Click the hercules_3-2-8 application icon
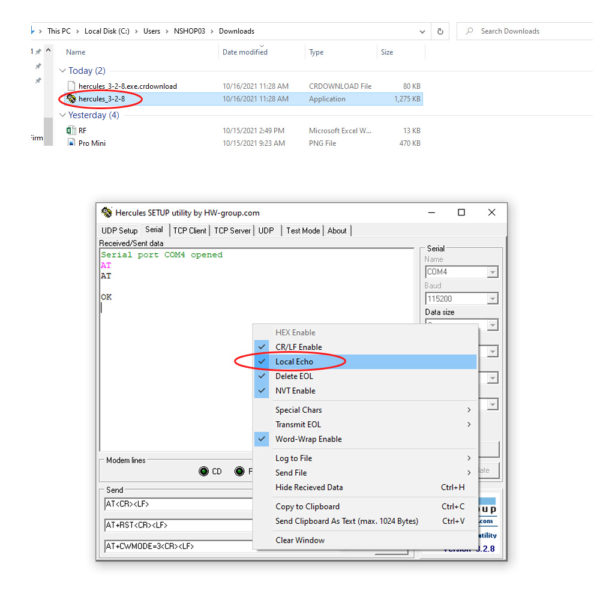Screen dimensions: 600x600 (71, 99)
